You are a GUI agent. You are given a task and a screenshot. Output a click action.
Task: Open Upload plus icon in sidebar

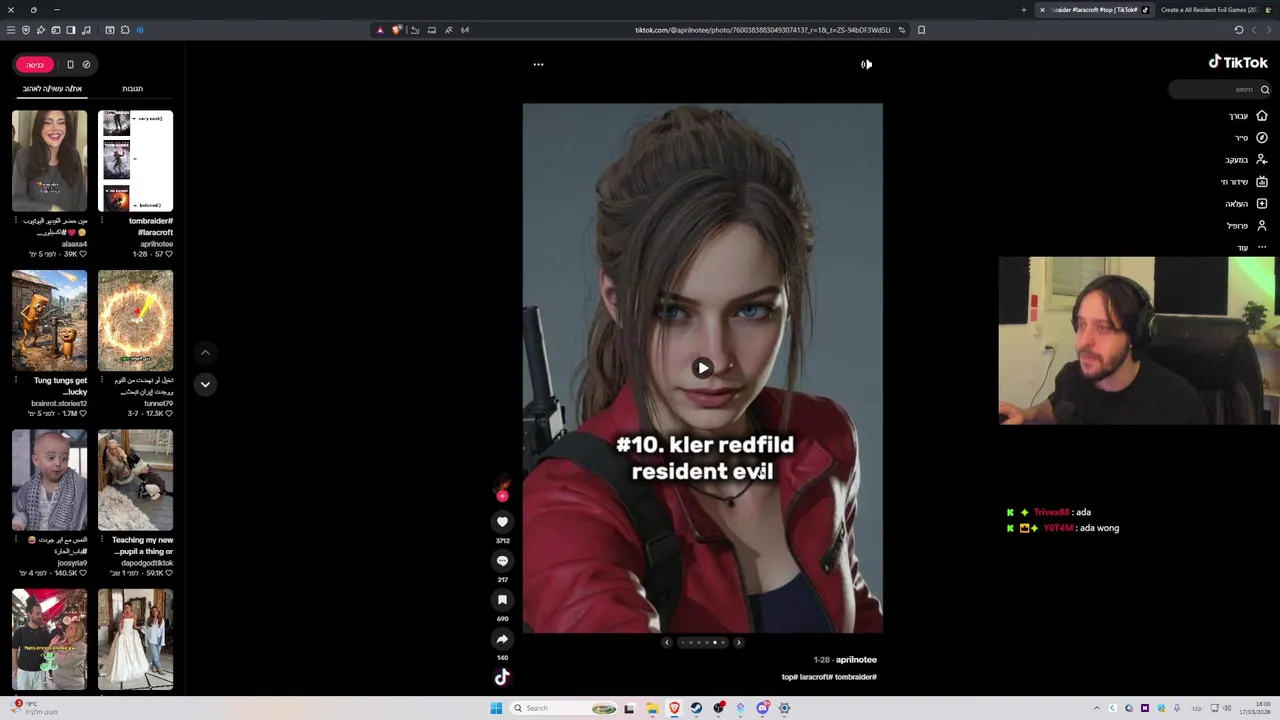(1262, 204)
